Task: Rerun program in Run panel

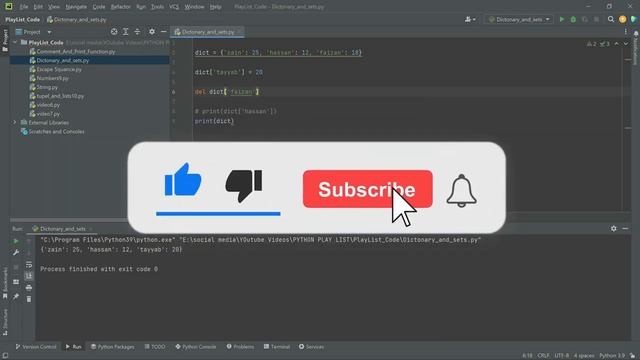Action: [x=16, y=241]
